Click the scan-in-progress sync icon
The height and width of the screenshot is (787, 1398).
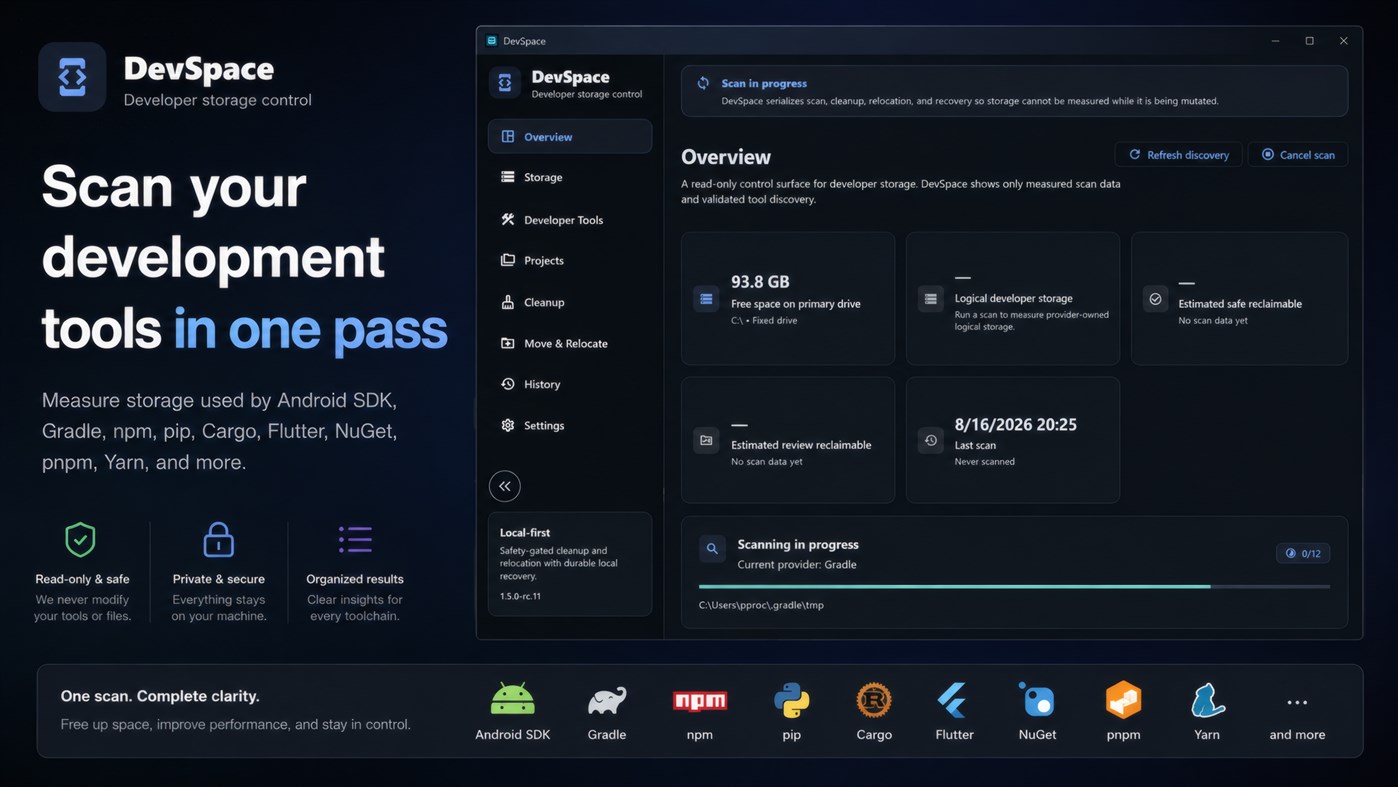pyautogui.click(x=703, y=83)
